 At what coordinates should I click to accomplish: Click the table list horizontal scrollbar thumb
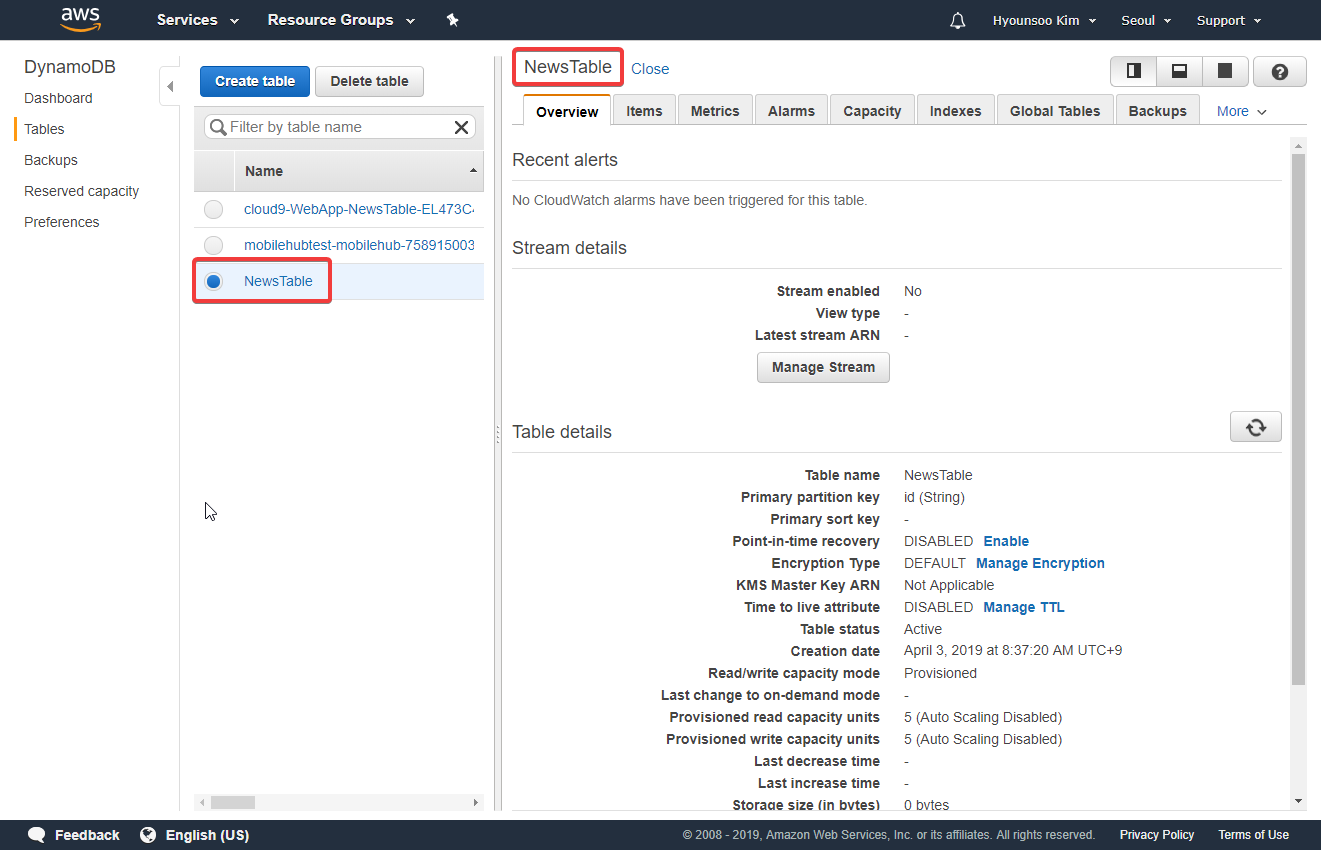[x=233, y=802]
